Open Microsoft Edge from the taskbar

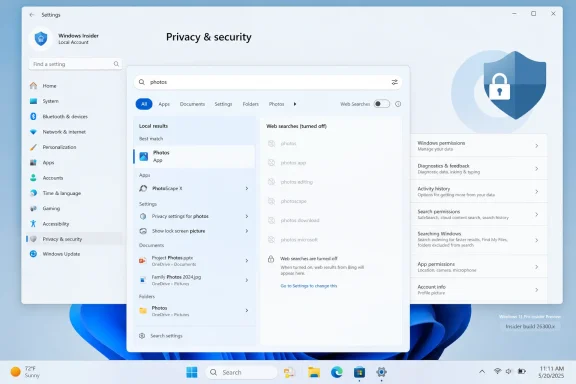coord(336,372)
